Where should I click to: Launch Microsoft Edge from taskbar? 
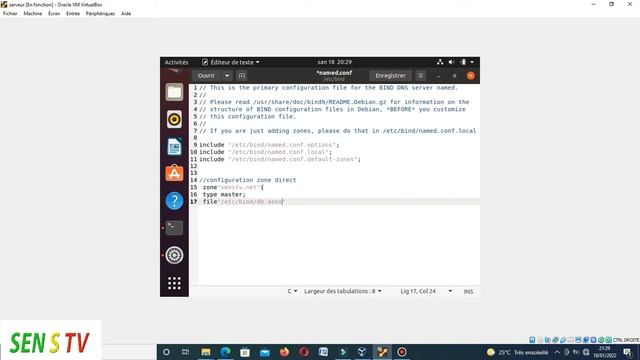pyautogui.click(x=225, y=352)
